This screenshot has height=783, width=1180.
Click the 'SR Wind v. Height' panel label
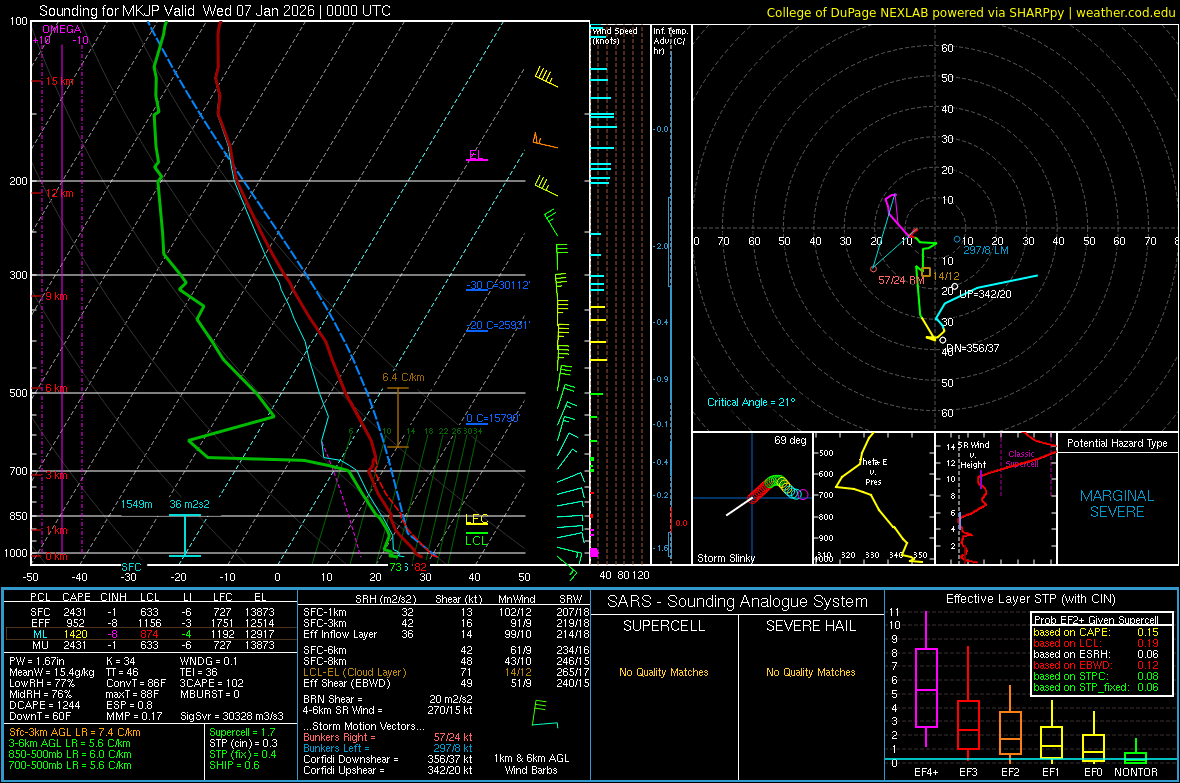tap(972, 455)
